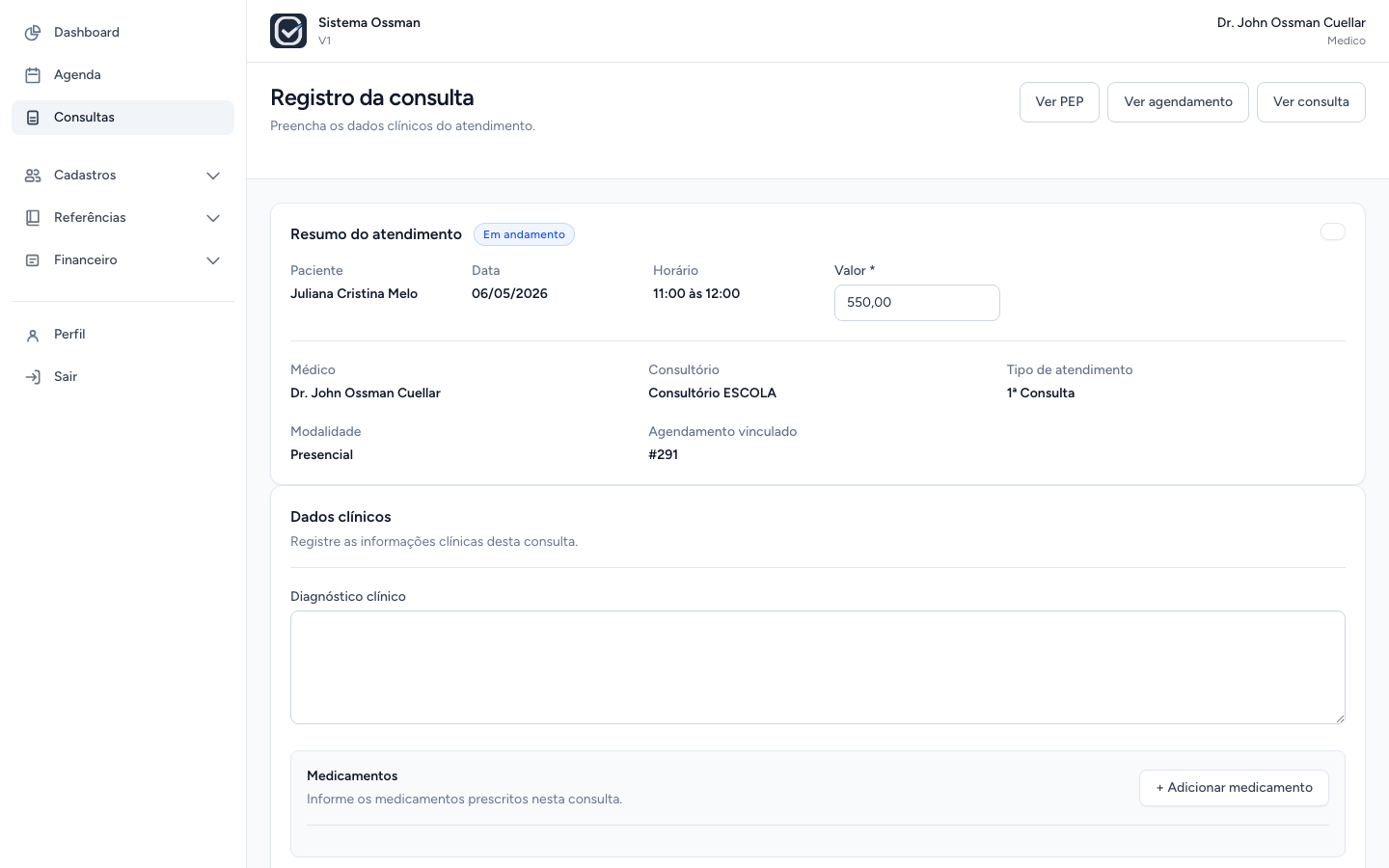The width and height of the screenshot is (1389, 868).
Task: Focus the Valor input field
Action: (x=917, y=303)
